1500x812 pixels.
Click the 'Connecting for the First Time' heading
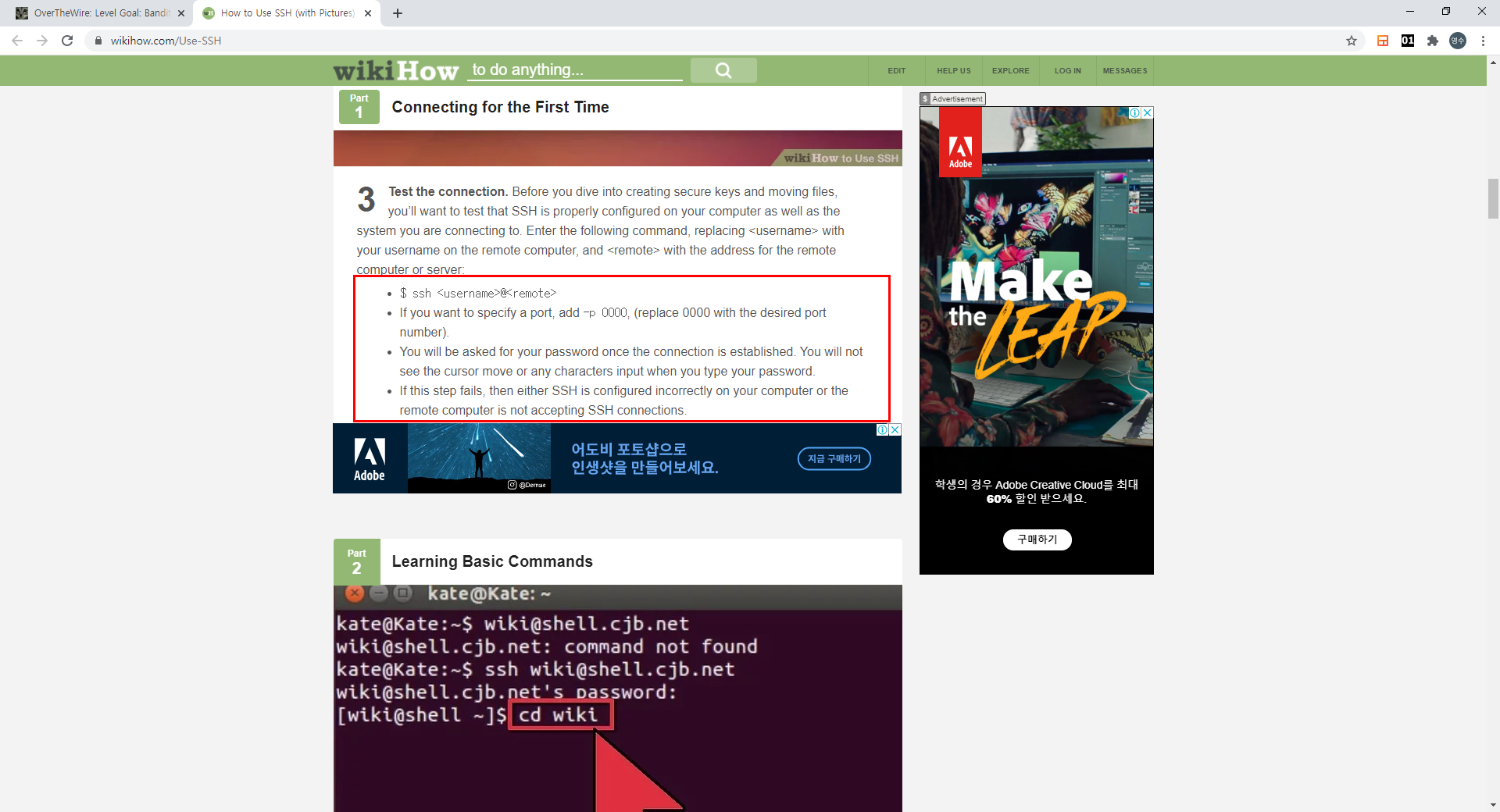(501, 107)
